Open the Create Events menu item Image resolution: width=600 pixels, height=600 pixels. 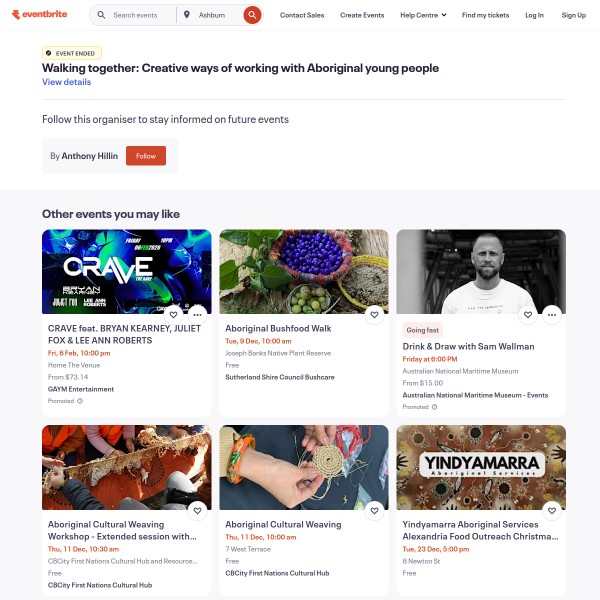click(362, 15)
